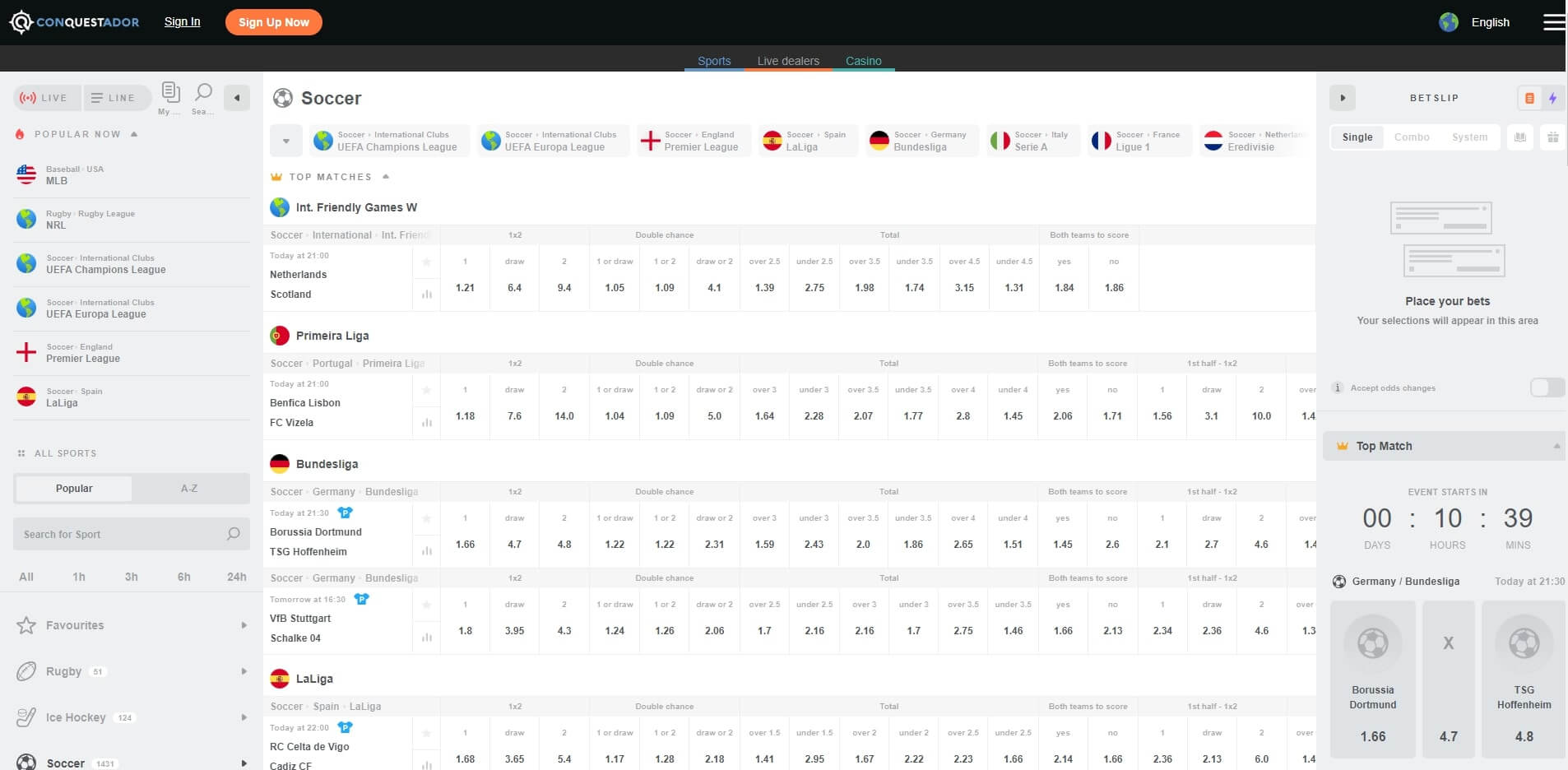Open the hamburger menu at top right

pyautogui.click(x=1553, y=22)
